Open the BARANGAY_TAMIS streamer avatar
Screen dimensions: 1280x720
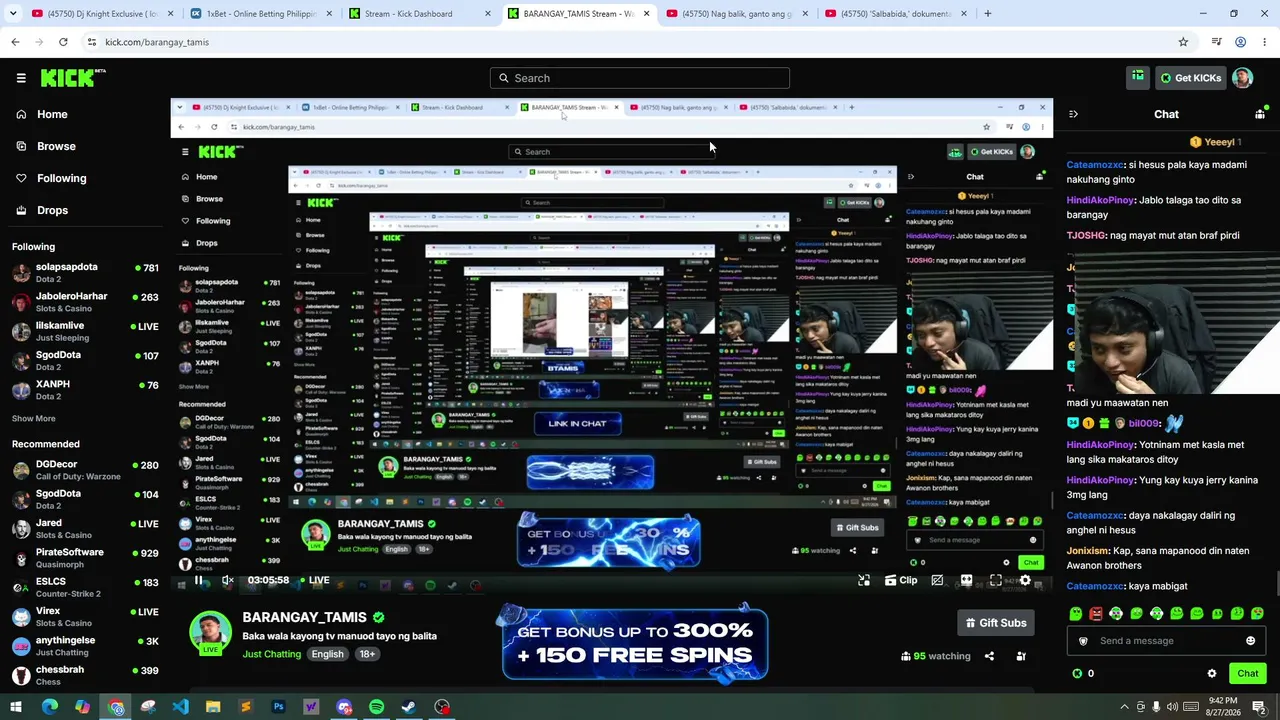tap(211, 633)
